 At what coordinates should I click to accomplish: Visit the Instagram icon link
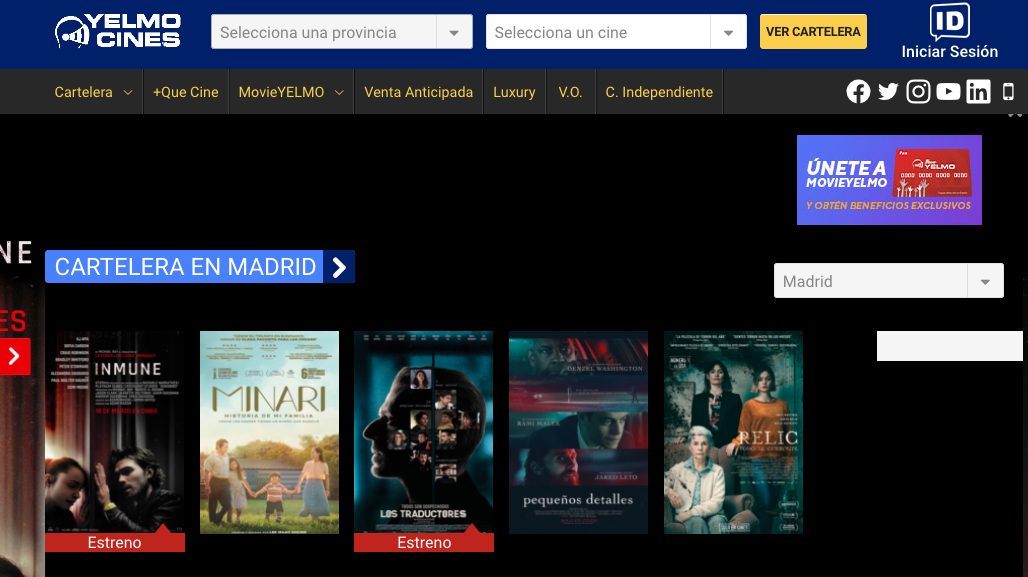918,92
